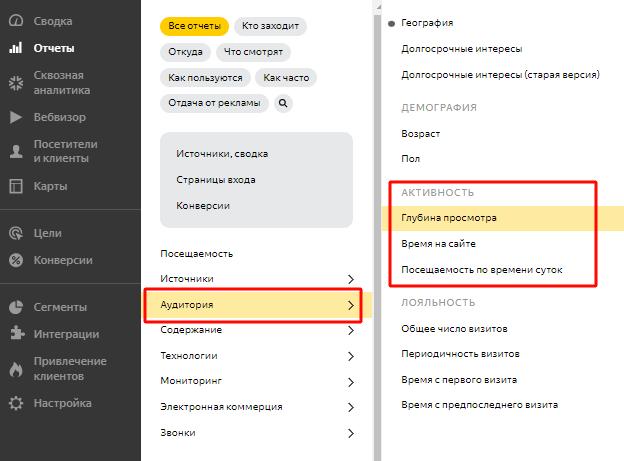Click the Настройка gear icon
This screenshot has width=624, height=461.
pos(15,403)
